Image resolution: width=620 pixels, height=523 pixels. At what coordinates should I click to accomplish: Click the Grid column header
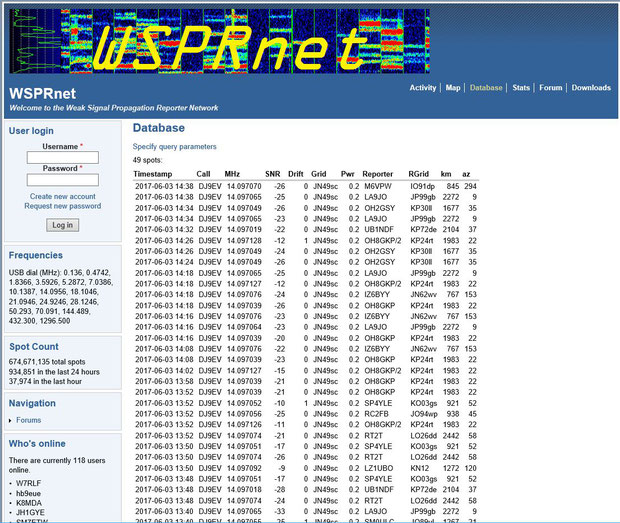[319, 174]
